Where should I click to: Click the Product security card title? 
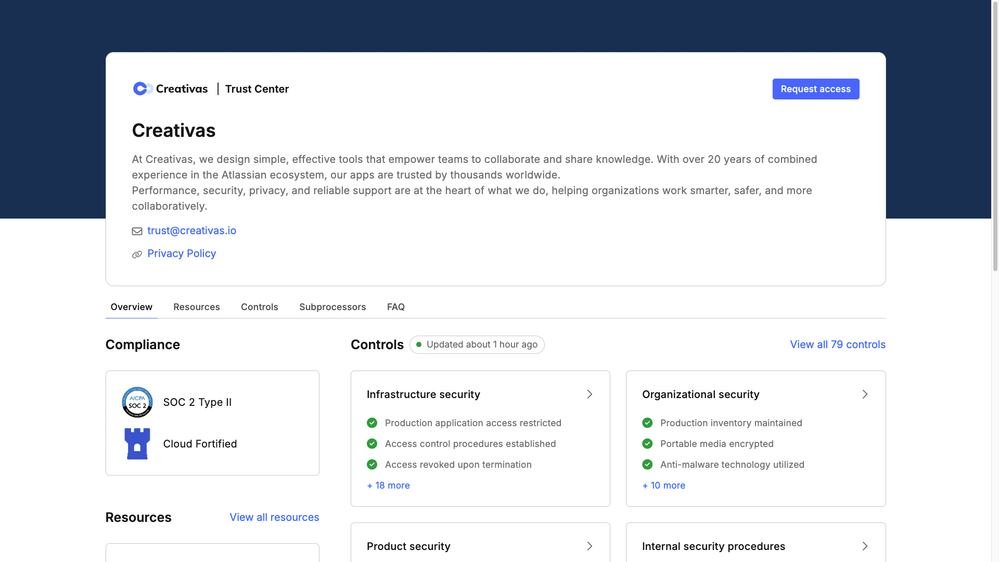(408, 546)
